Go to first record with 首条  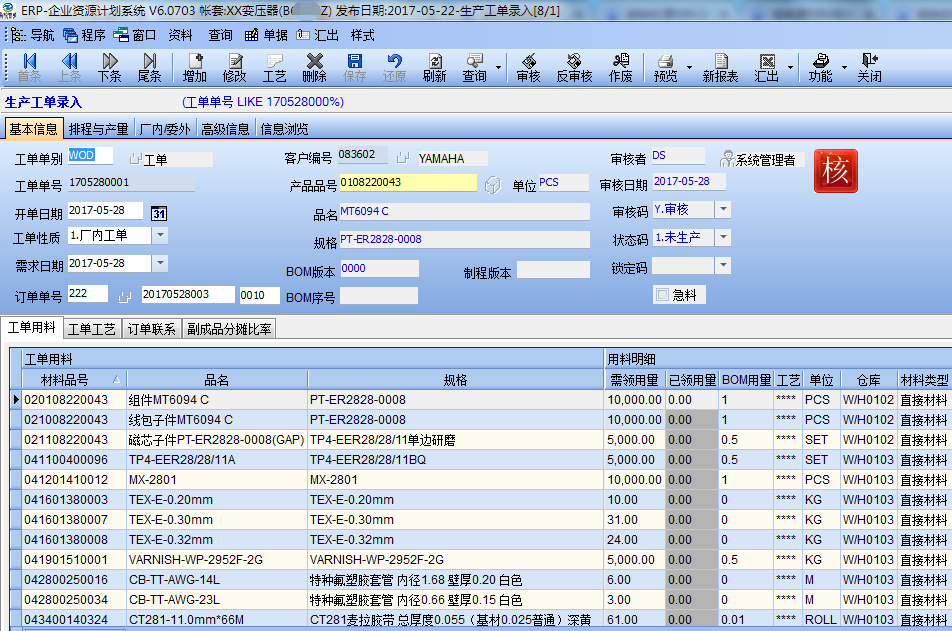[29, 67]
